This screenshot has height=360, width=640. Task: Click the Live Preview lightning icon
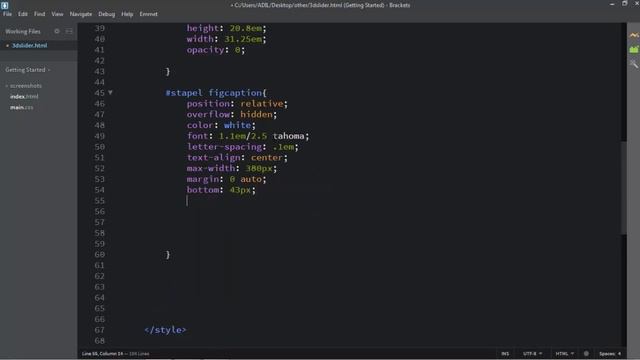[x=633, y=36]
